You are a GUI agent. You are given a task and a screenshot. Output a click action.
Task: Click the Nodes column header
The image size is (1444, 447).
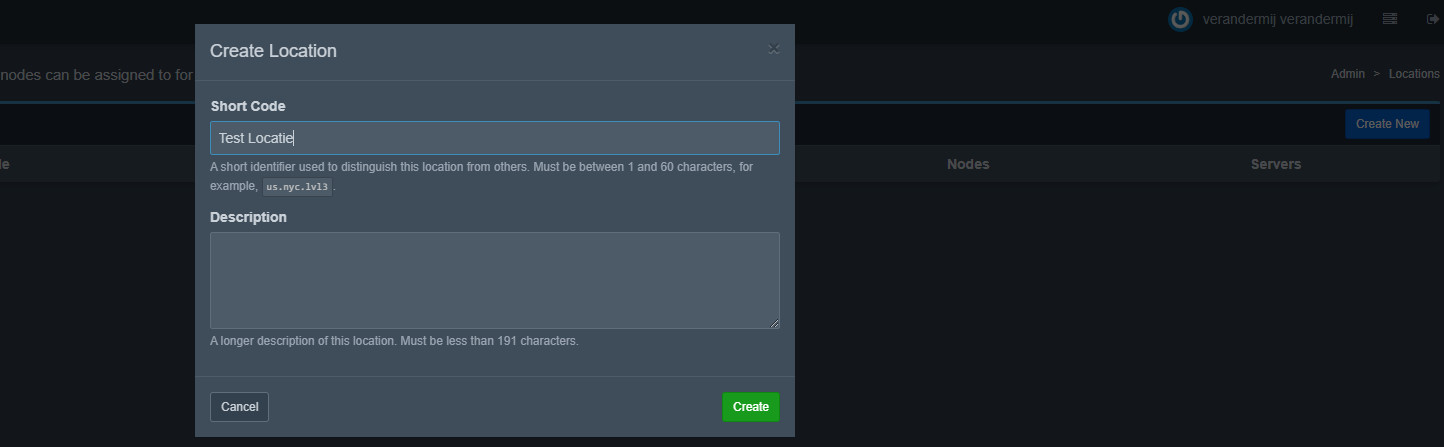click(967, 164)
